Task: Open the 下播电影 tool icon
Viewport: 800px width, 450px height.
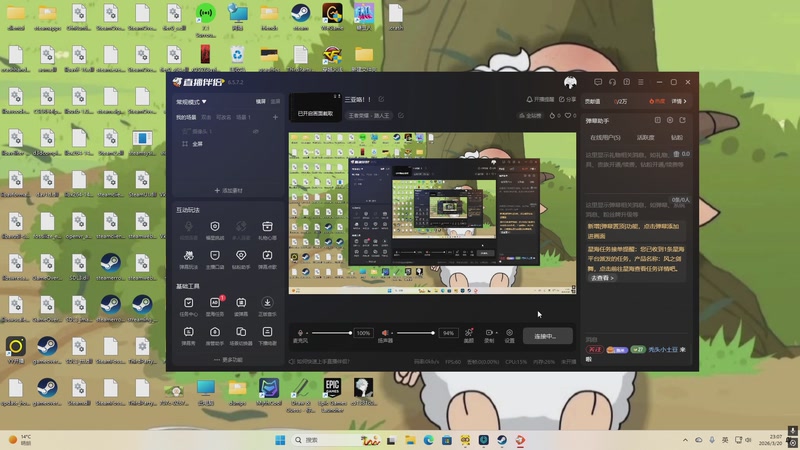Action: click(267, 332)
